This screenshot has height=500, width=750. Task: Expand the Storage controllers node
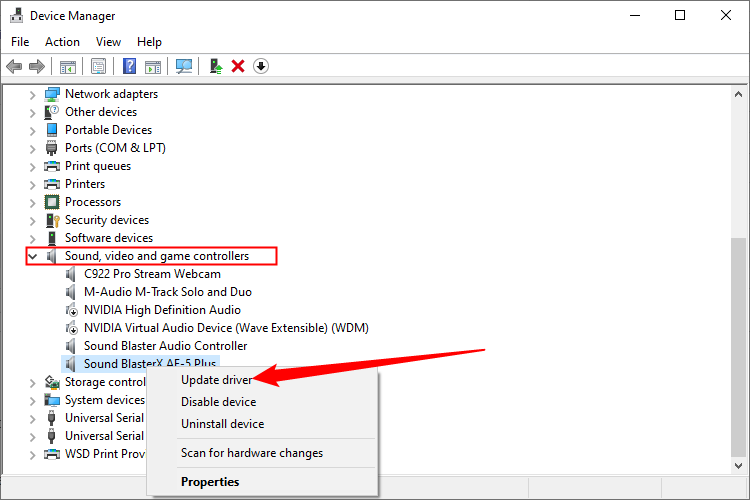32,383
